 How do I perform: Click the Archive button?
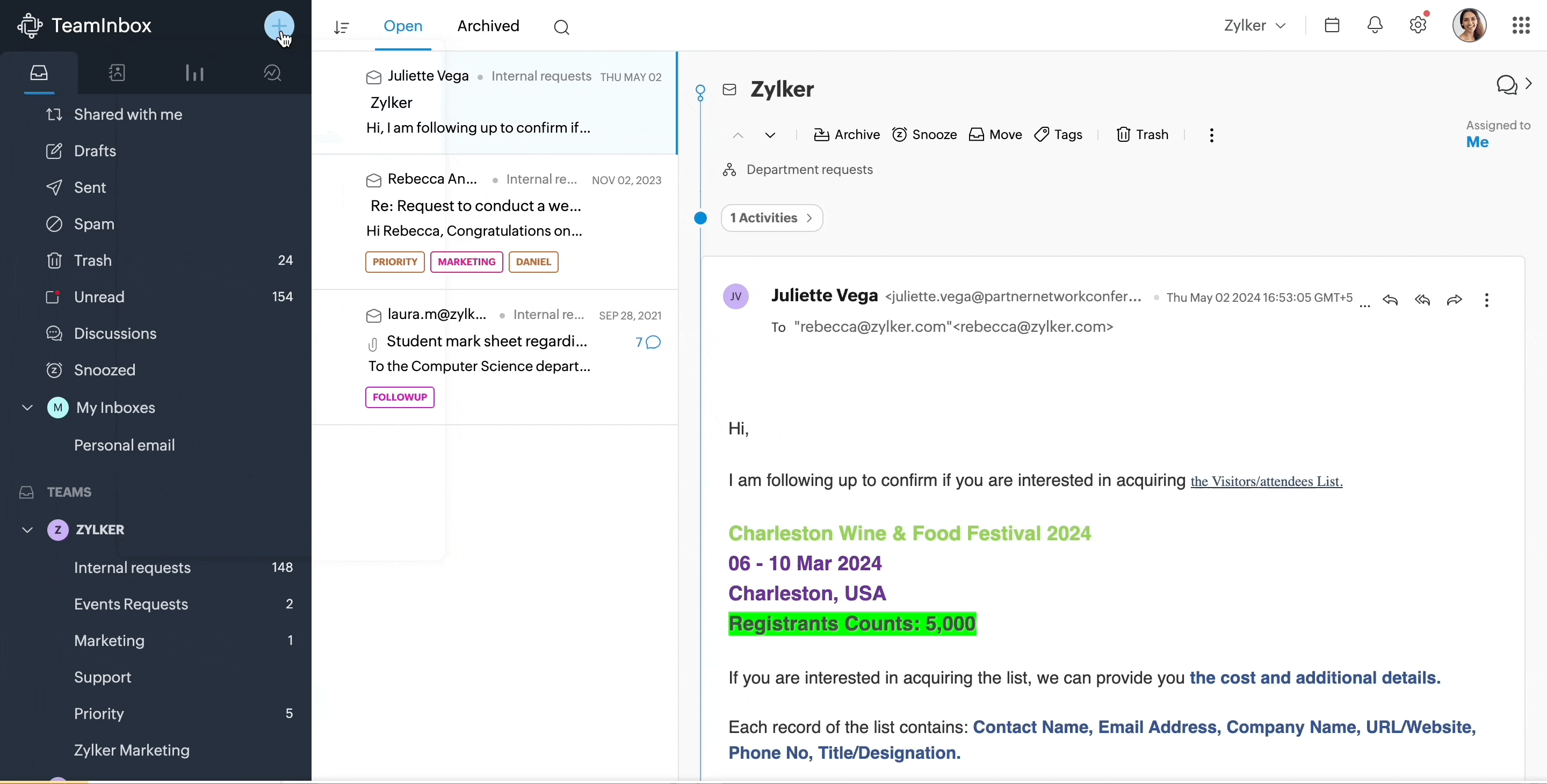(847, 135)
